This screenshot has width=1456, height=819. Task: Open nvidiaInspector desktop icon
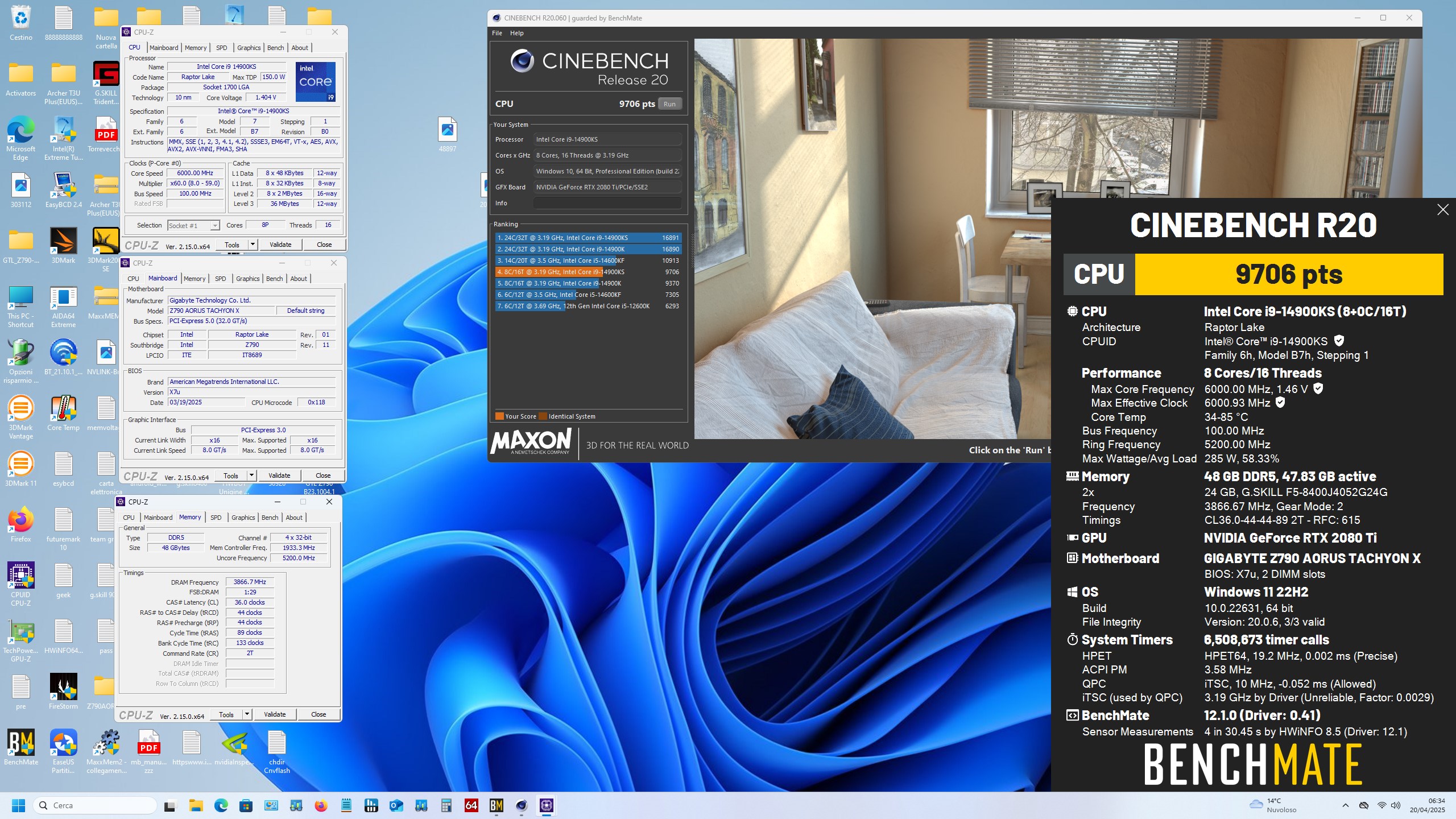[x=234, y=747]
